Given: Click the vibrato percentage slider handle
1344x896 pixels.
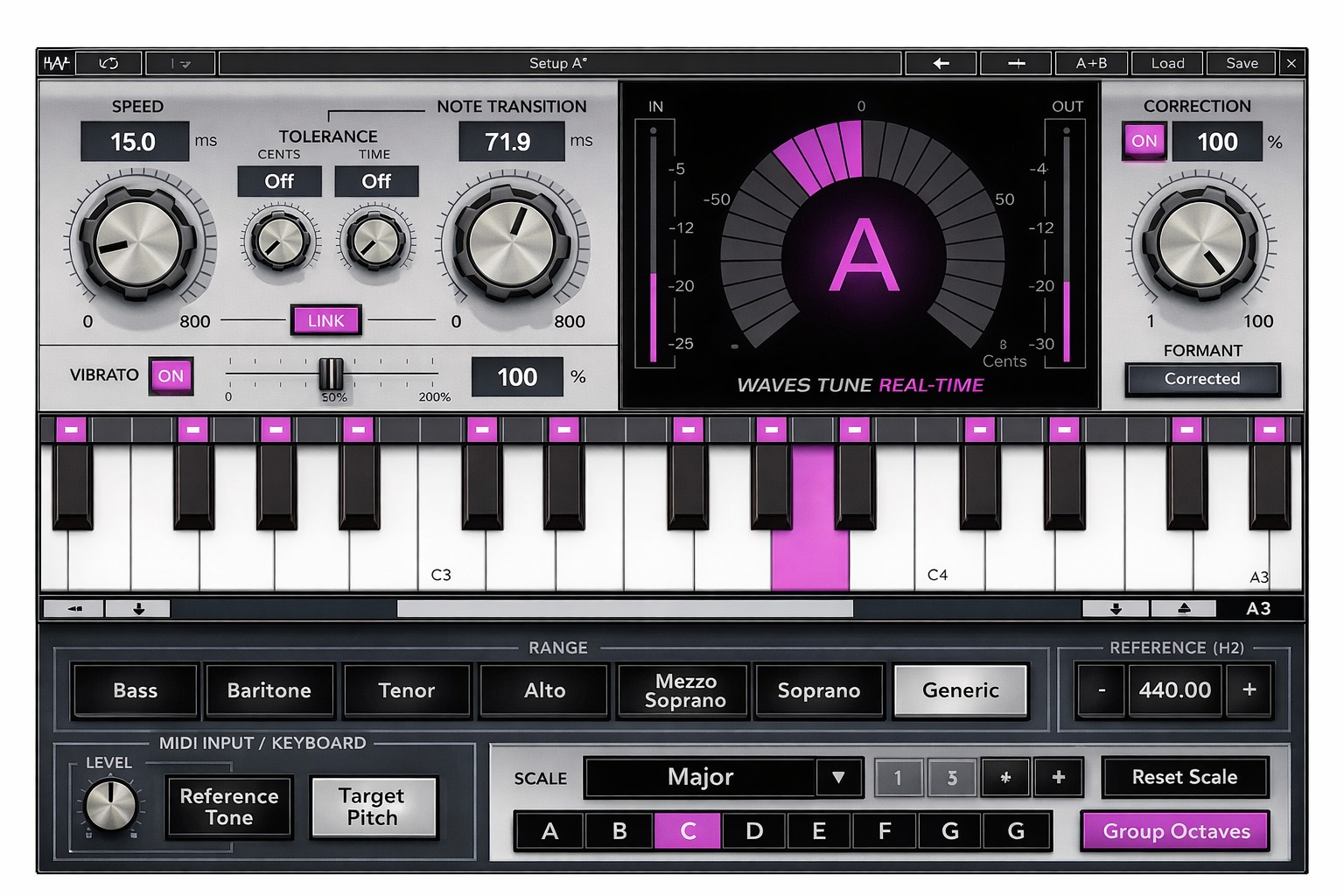Looking at the screenshot, I should (331, 374).
